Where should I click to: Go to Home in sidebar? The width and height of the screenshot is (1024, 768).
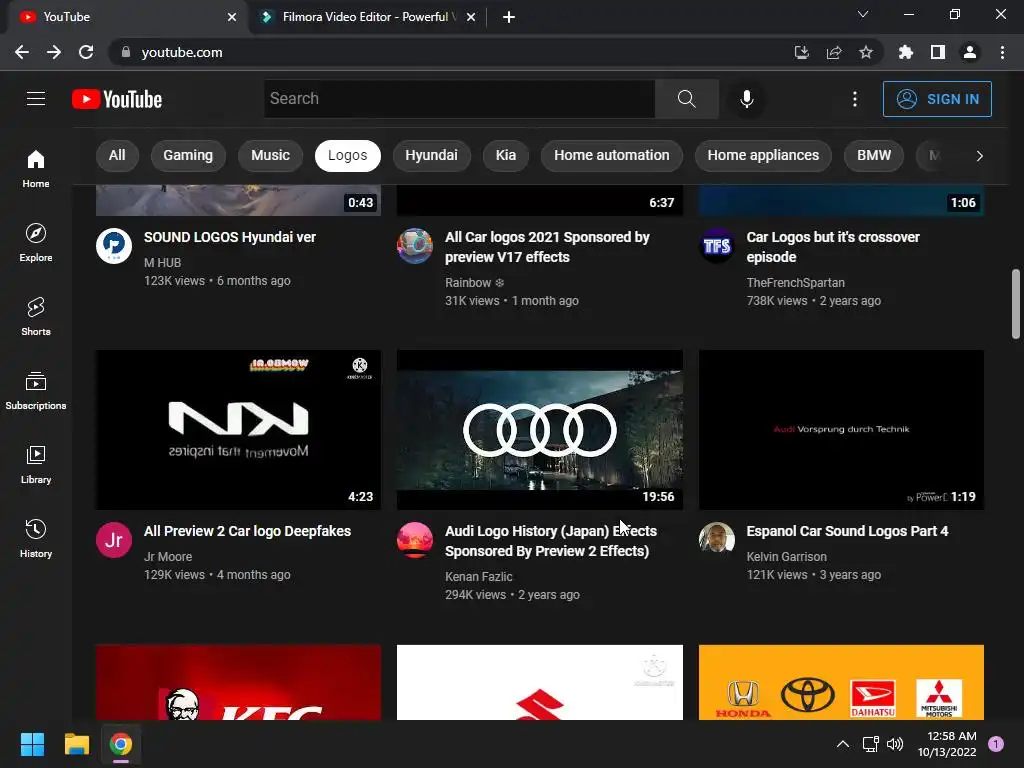pos(36,168)
